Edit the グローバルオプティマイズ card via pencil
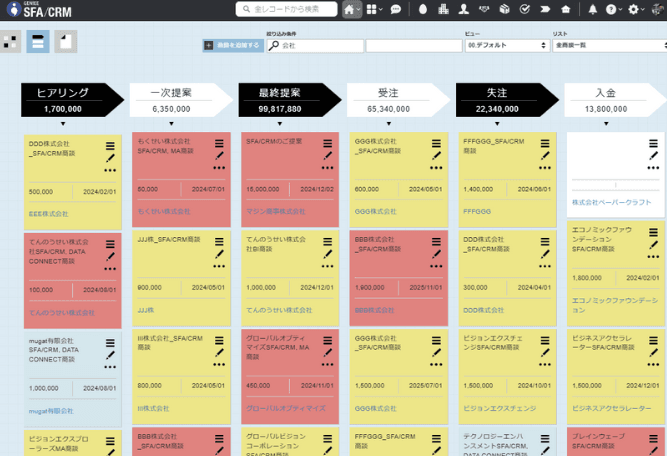Viewport: 667px width, 456px height. click(328, 352)
